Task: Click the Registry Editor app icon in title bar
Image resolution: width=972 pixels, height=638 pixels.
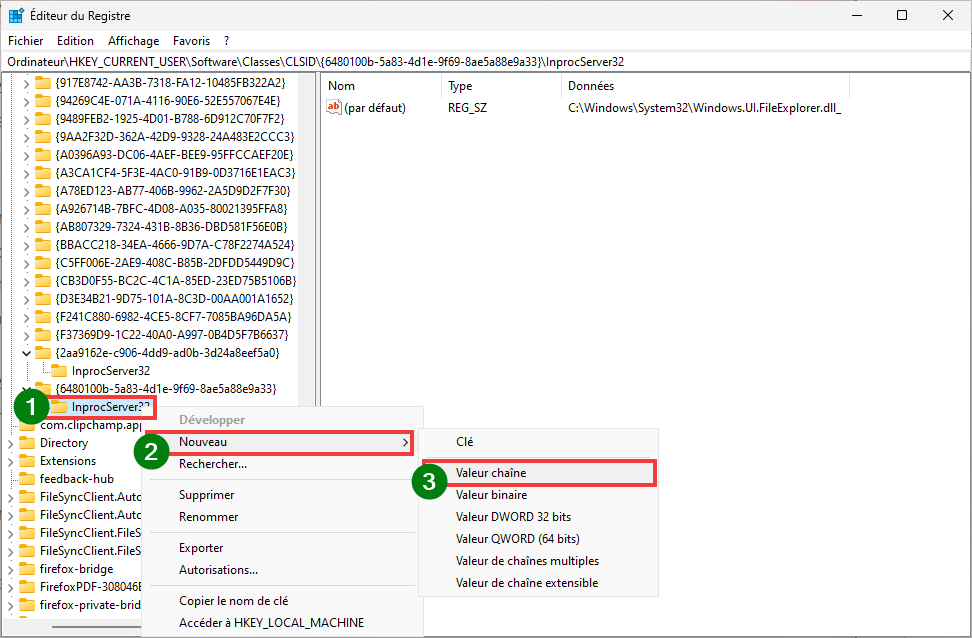Action: (x=15, y=16)
